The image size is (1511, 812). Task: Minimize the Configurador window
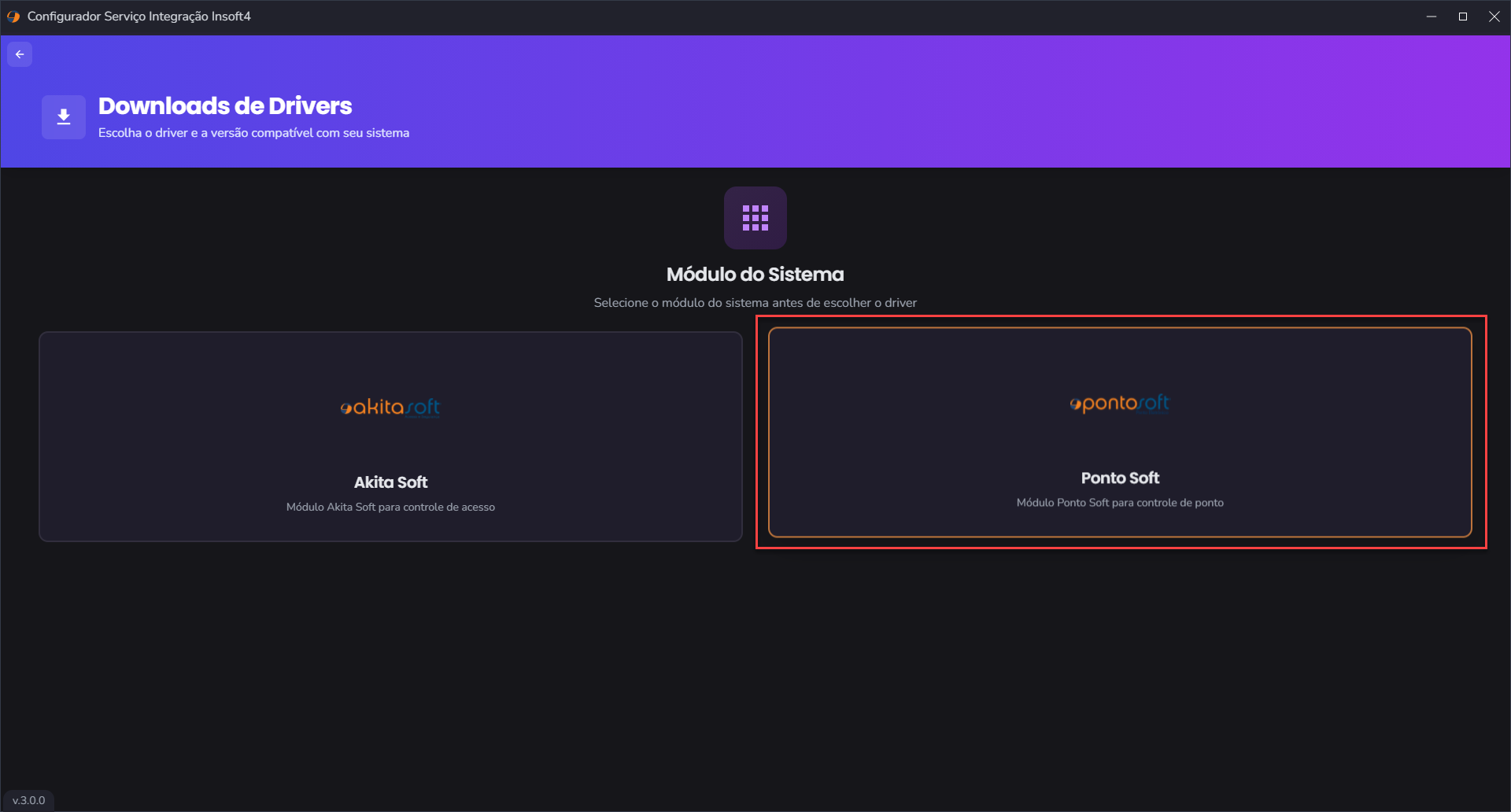point(1432,17)
